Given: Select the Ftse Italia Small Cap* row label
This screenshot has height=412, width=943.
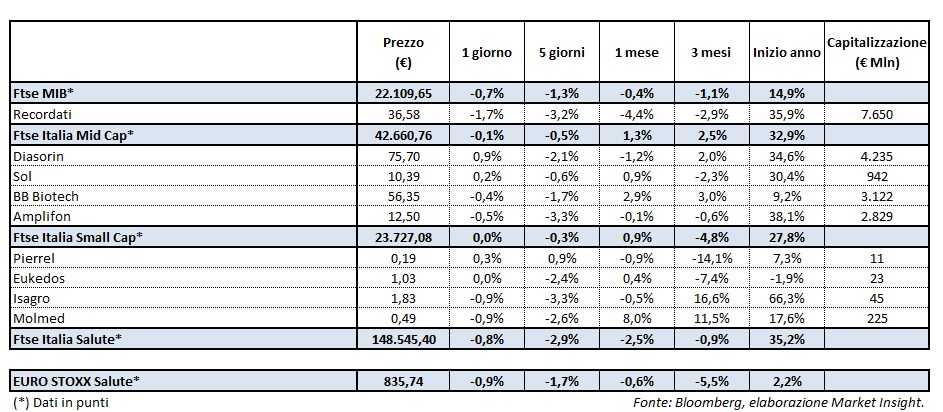Looking at the screenshot, I should pos(79,238).
